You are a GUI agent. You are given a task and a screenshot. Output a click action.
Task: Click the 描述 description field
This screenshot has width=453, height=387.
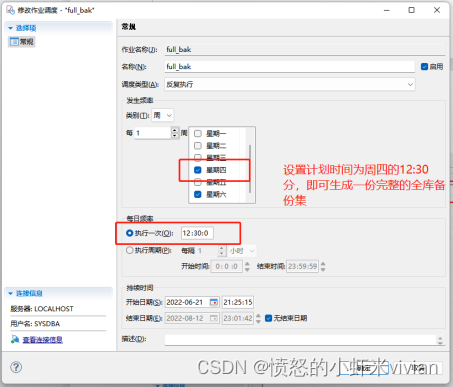tap(301, 339)
